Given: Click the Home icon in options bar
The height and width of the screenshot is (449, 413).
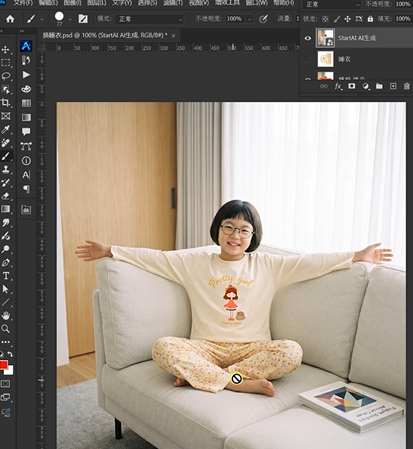Looking at the screenshot, I should (x=10, y=19).
